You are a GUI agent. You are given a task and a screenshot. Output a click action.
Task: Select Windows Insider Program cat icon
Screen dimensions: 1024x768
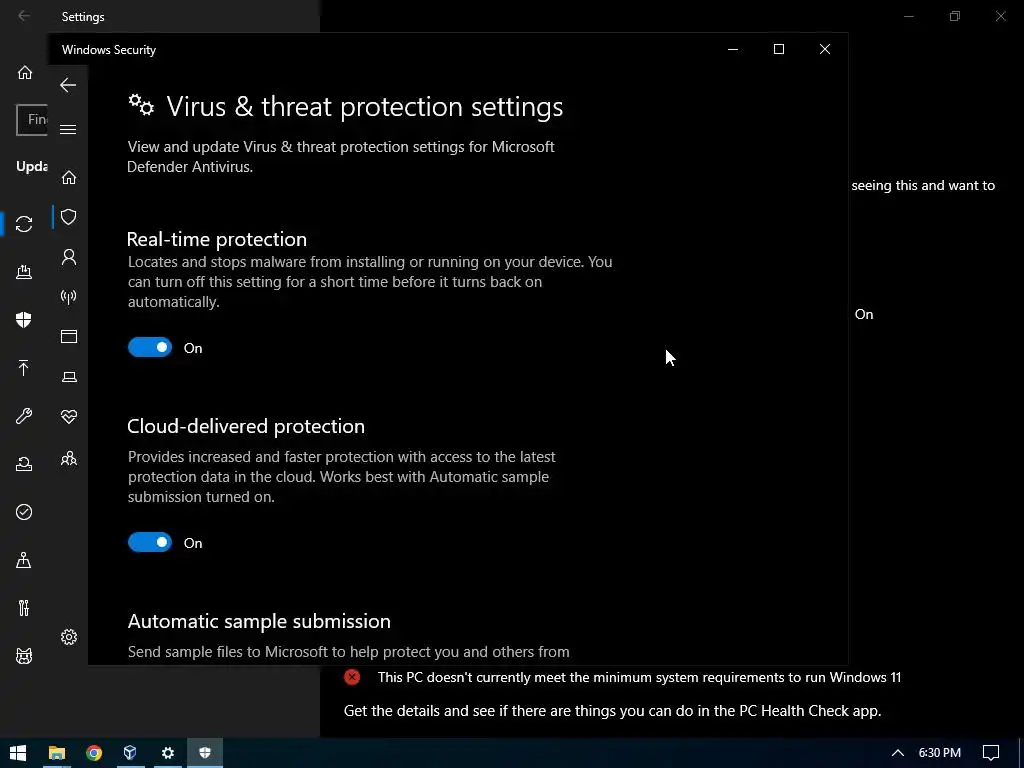[x=24, y=656]
